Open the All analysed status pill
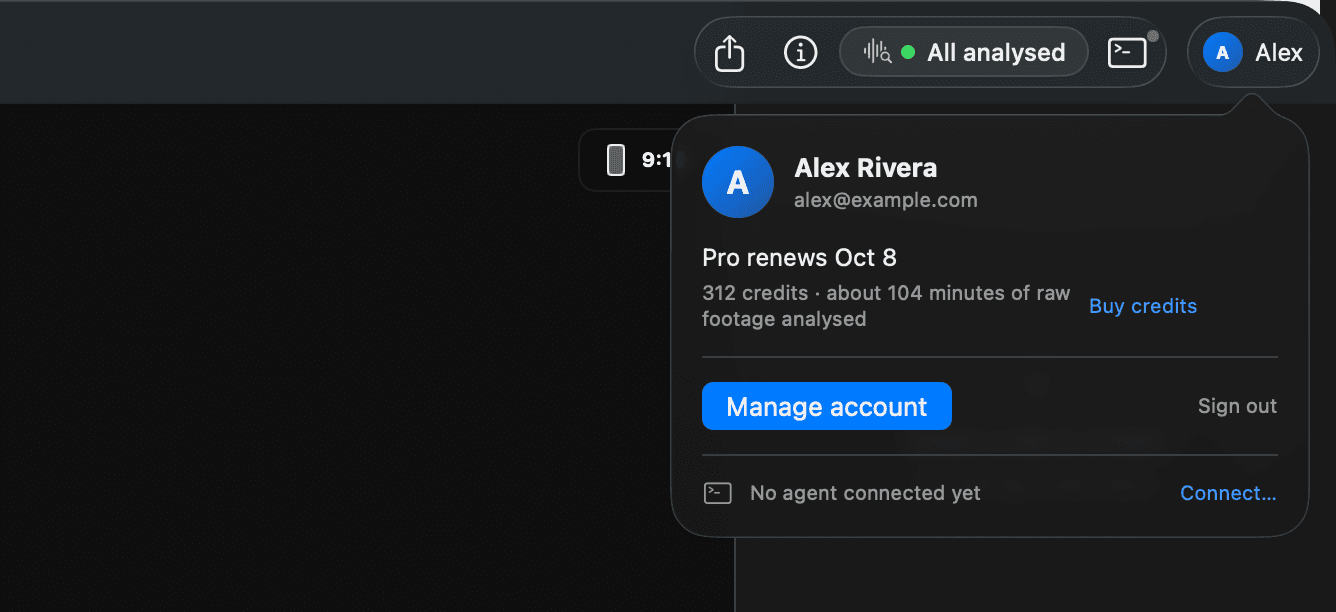The width and height of the screenshot is (1336, 612). [964, 52]
